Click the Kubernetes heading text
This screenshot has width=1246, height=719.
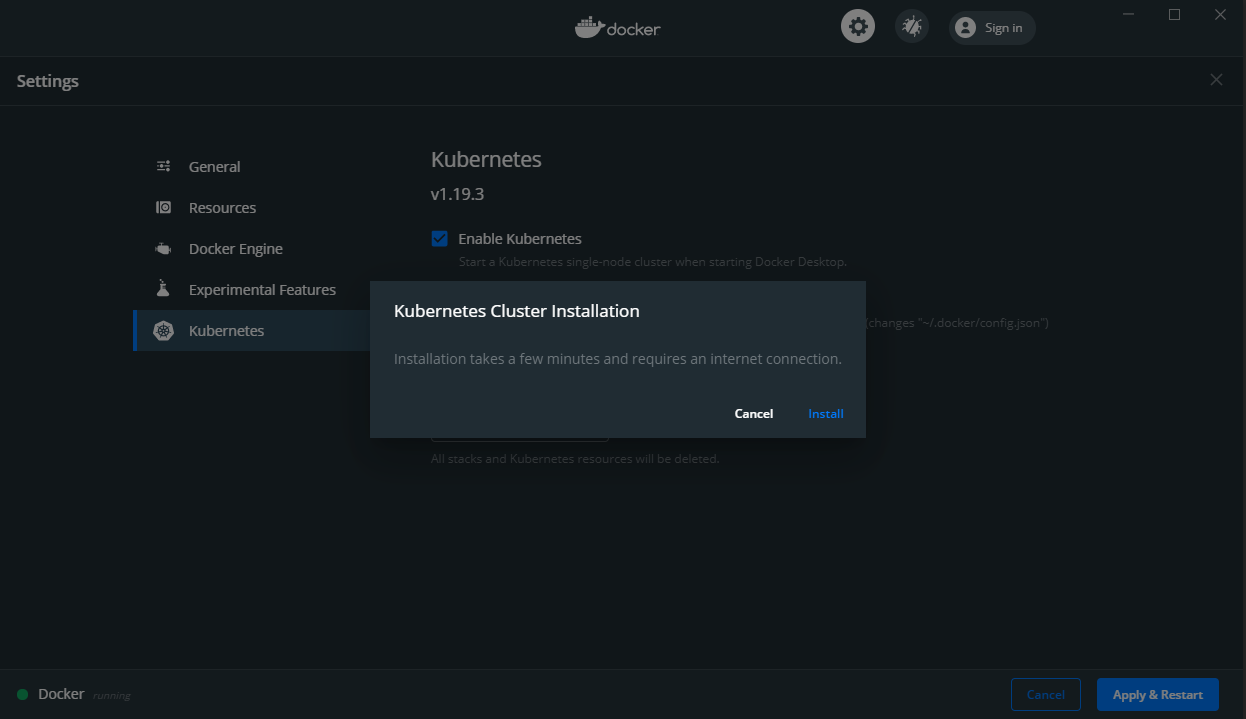(486, 160)
